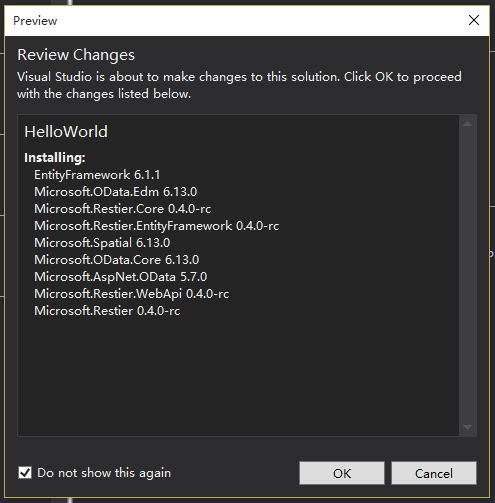Cancel the package installation
Image resolution: width=495 pixels, height=503 pixels.
[x=434, y=473]
